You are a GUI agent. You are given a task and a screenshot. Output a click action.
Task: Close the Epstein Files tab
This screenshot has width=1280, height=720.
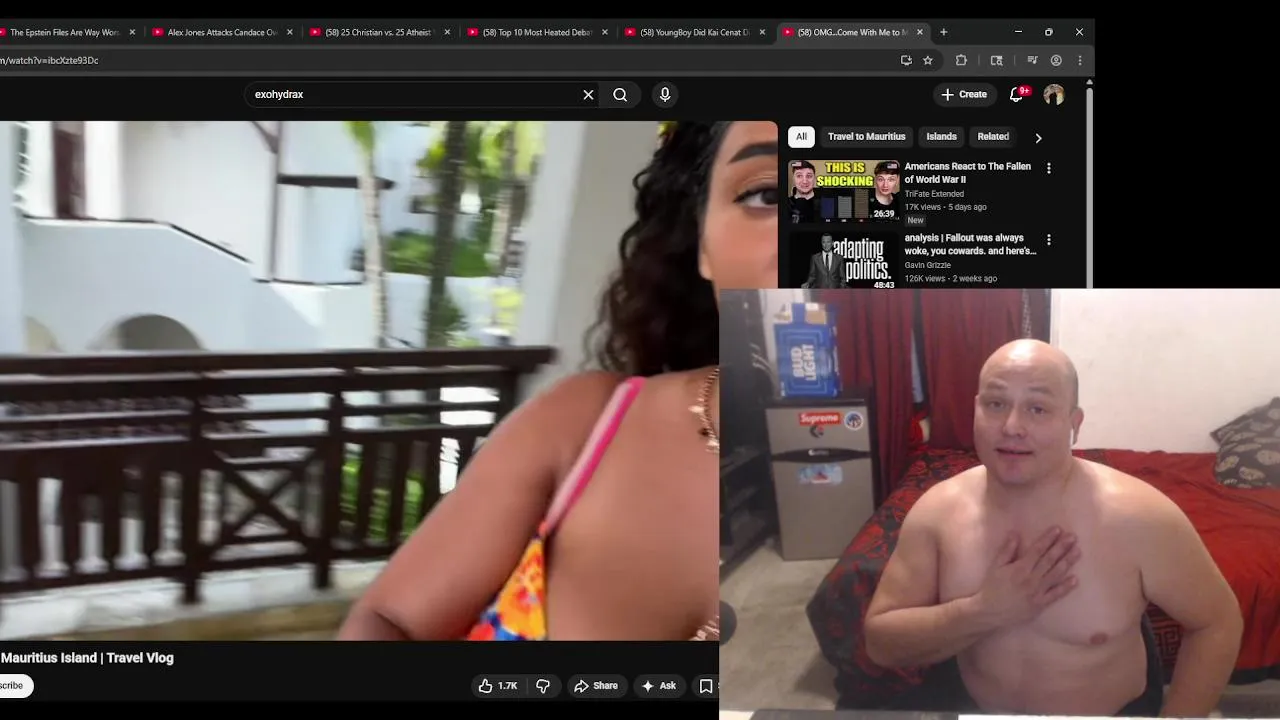pos(132,32)
